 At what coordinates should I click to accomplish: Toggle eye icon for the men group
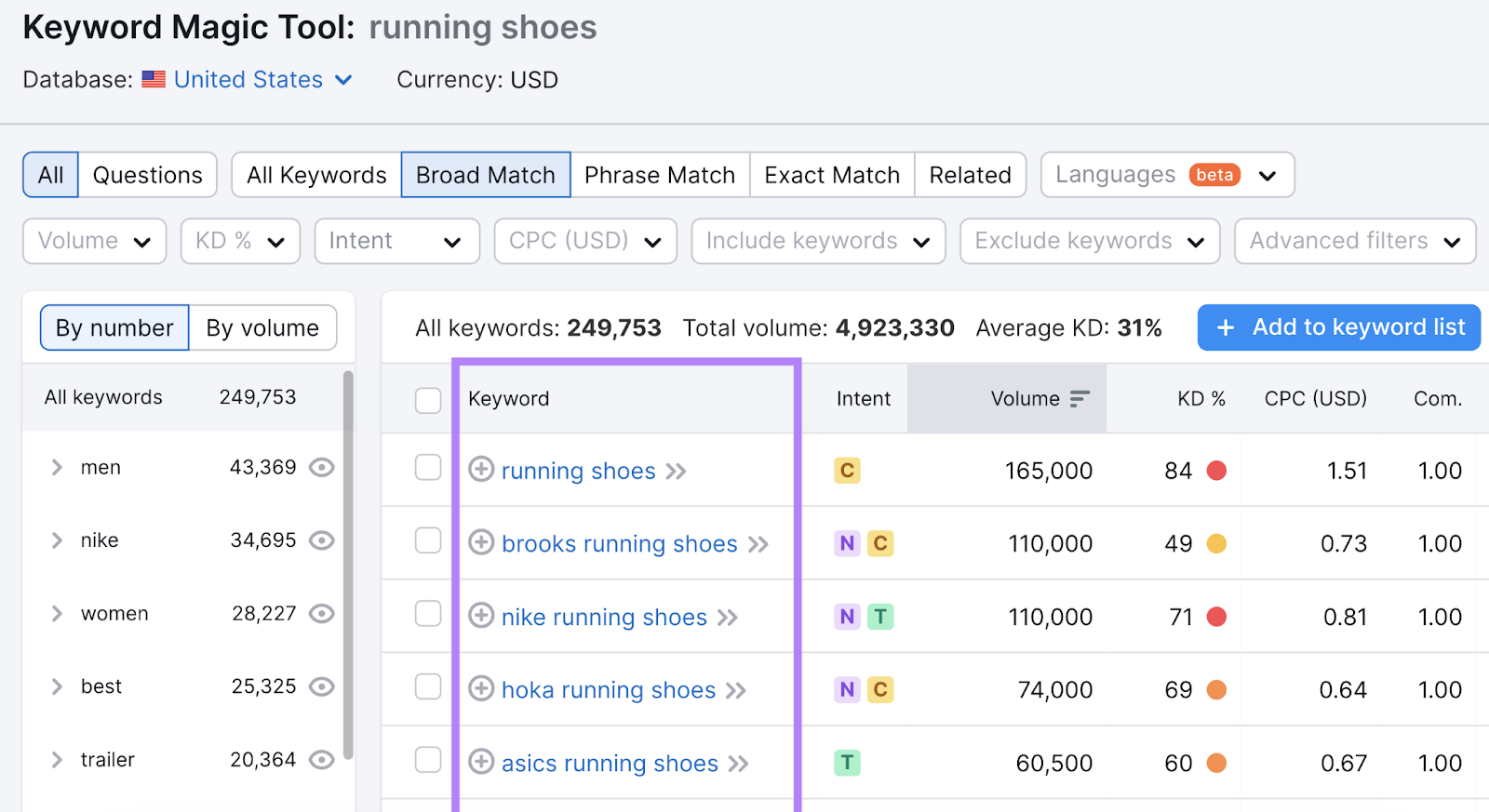click(322, 467)
